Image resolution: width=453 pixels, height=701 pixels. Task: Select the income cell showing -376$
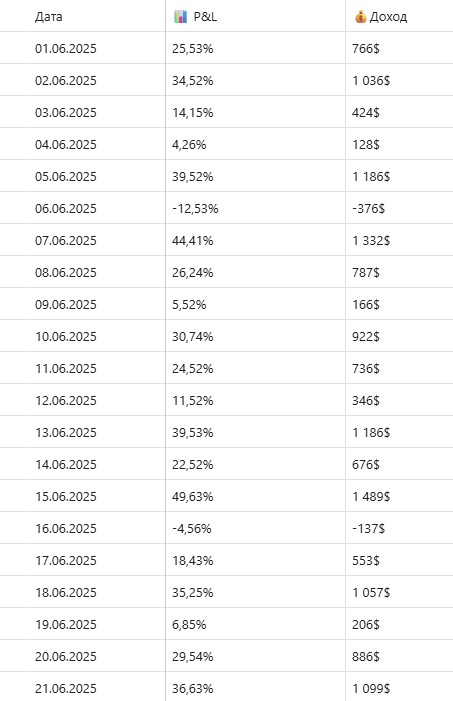368,209
